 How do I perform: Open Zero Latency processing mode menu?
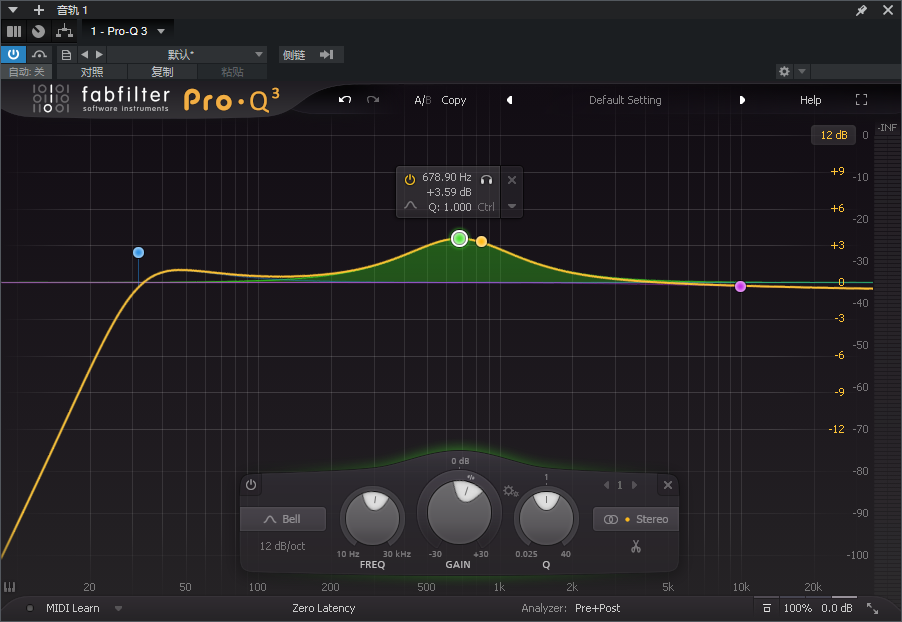pos(323,608)
